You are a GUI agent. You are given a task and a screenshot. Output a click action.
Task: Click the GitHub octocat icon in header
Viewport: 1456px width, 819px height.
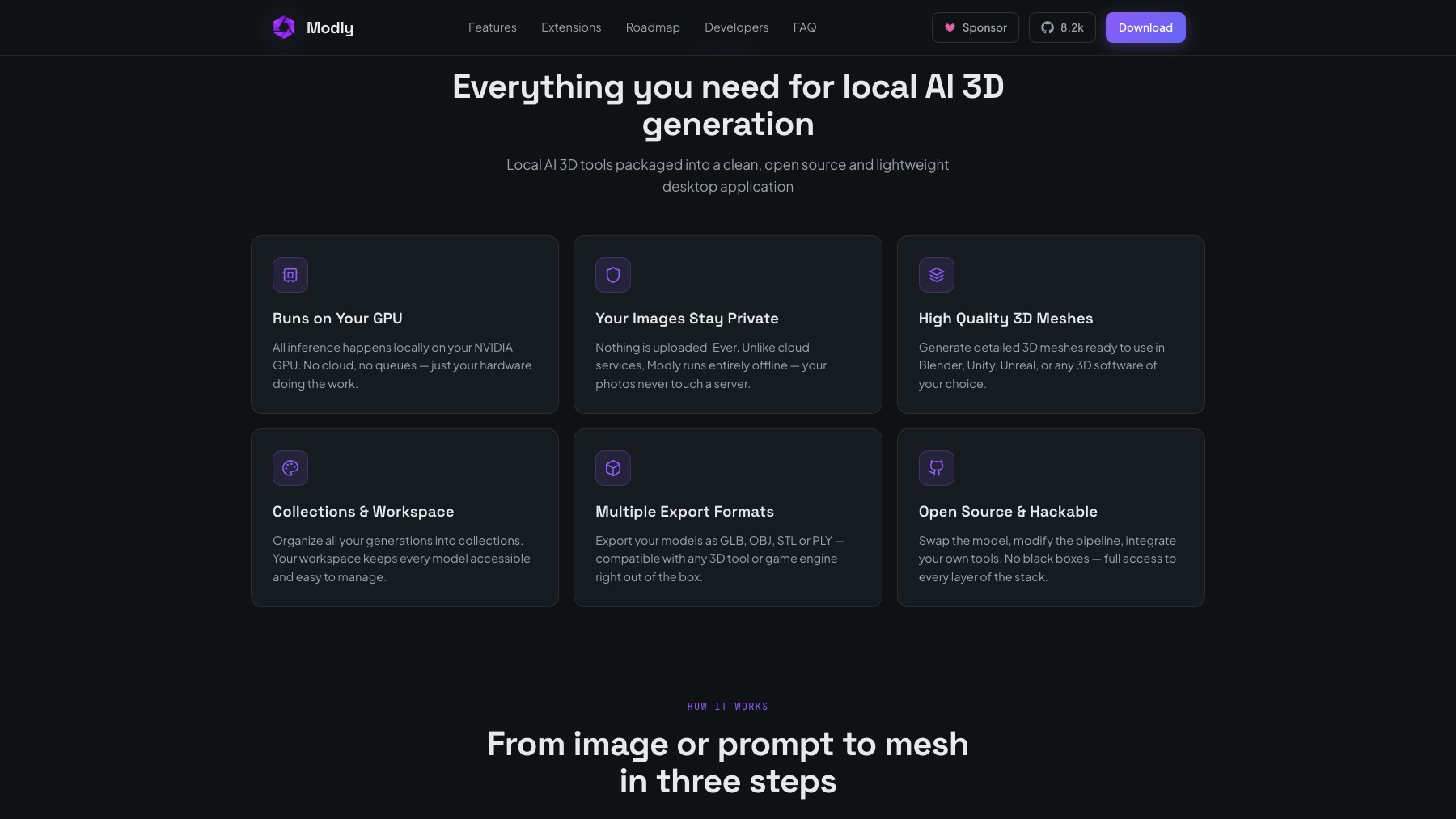click(x=1048, y=27)
